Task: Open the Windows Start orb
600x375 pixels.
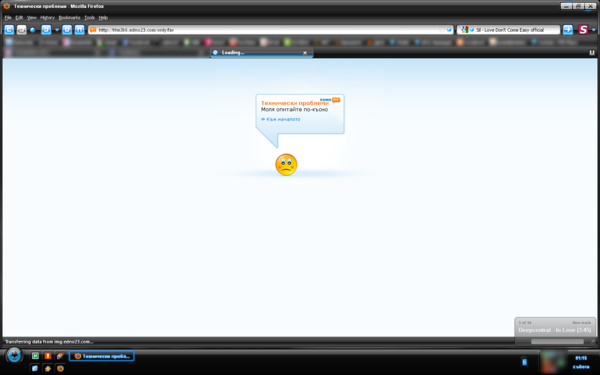Action: point(14,355)
